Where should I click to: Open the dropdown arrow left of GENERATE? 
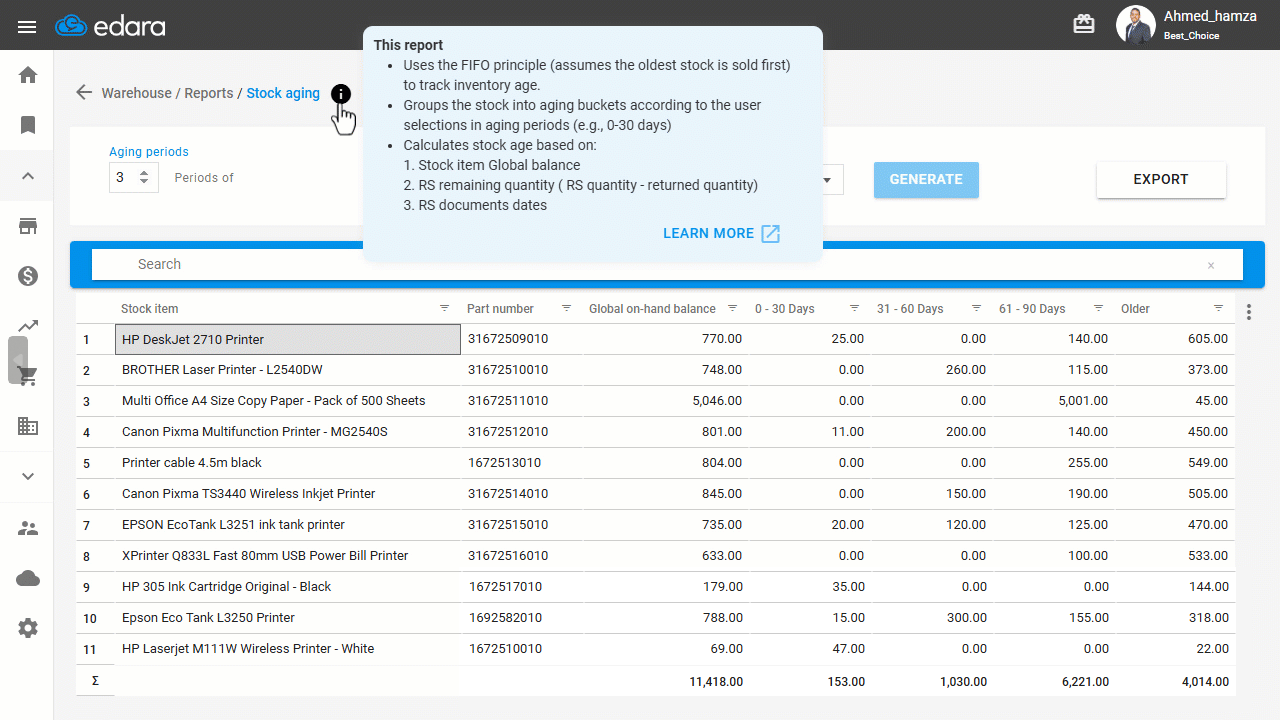[x=828, y=180]
